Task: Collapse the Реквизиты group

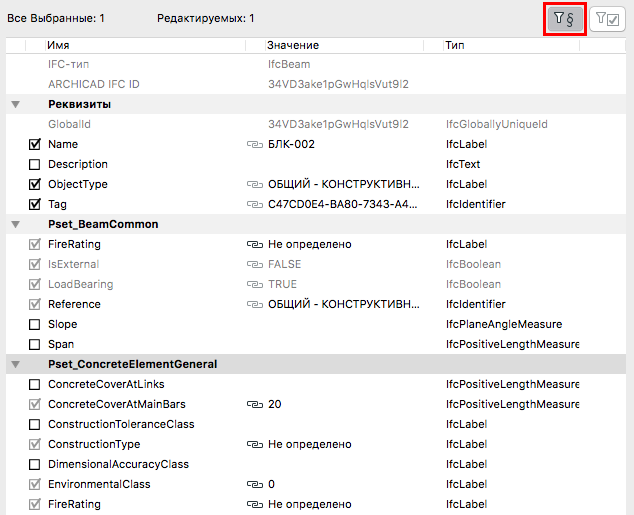Action: (16, 105)
